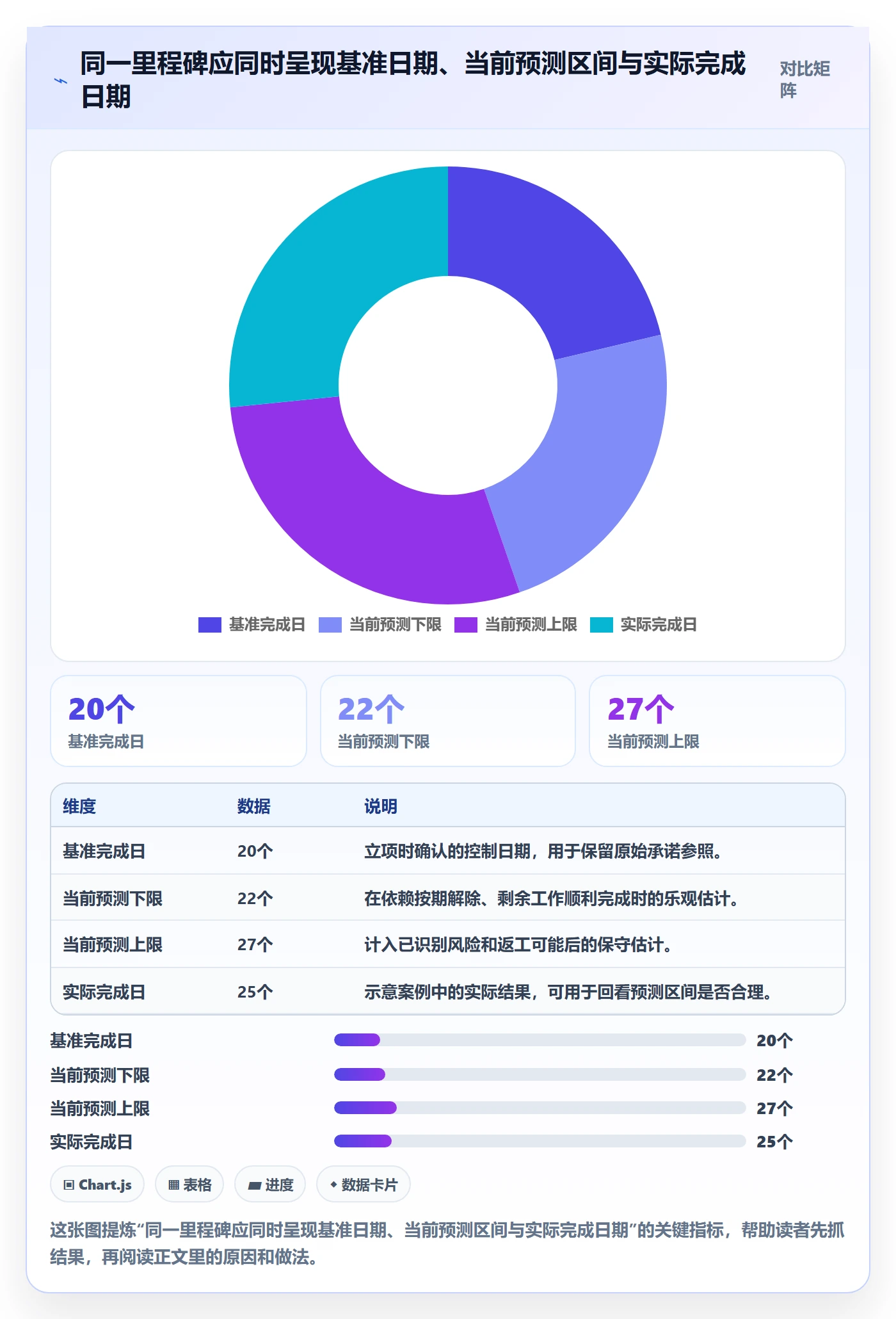Click the 当前预测上限 progress bar
Viewport: 896px width, 1319px height.
[x=540, y=1108]
